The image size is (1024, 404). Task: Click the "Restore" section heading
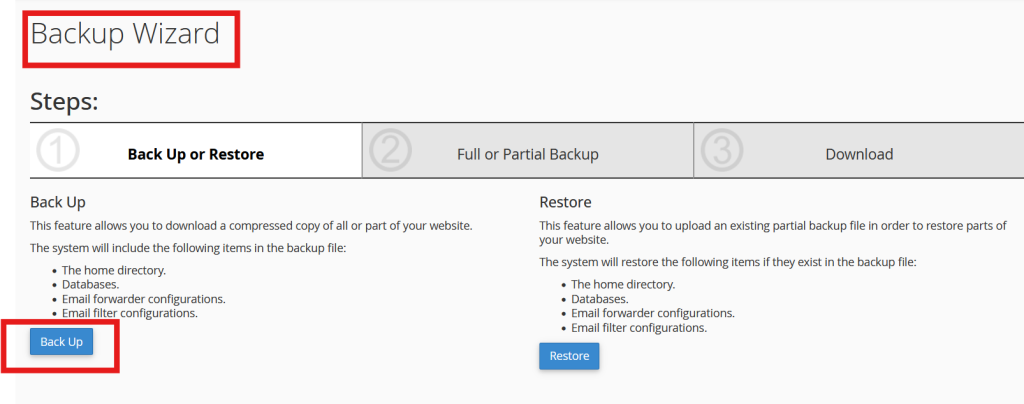(565, 202)
